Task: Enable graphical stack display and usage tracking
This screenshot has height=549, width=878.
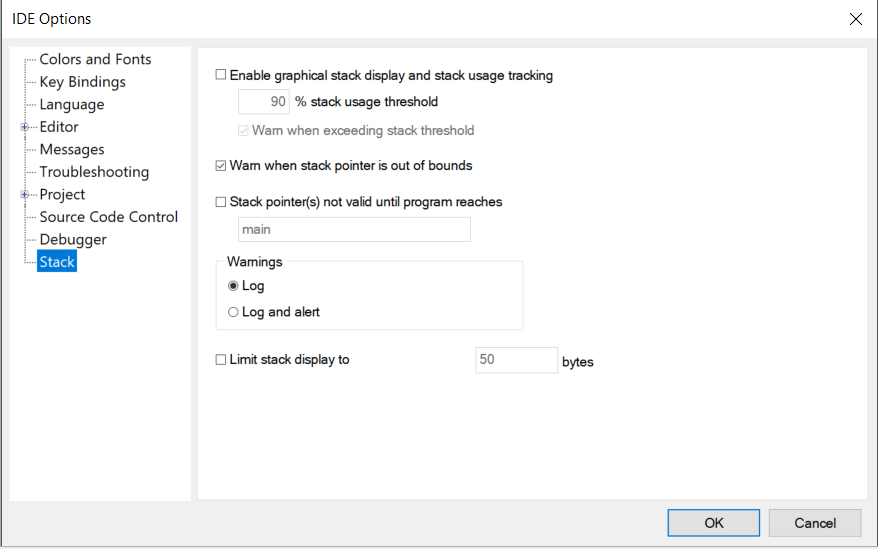Action: coord(222,75)
